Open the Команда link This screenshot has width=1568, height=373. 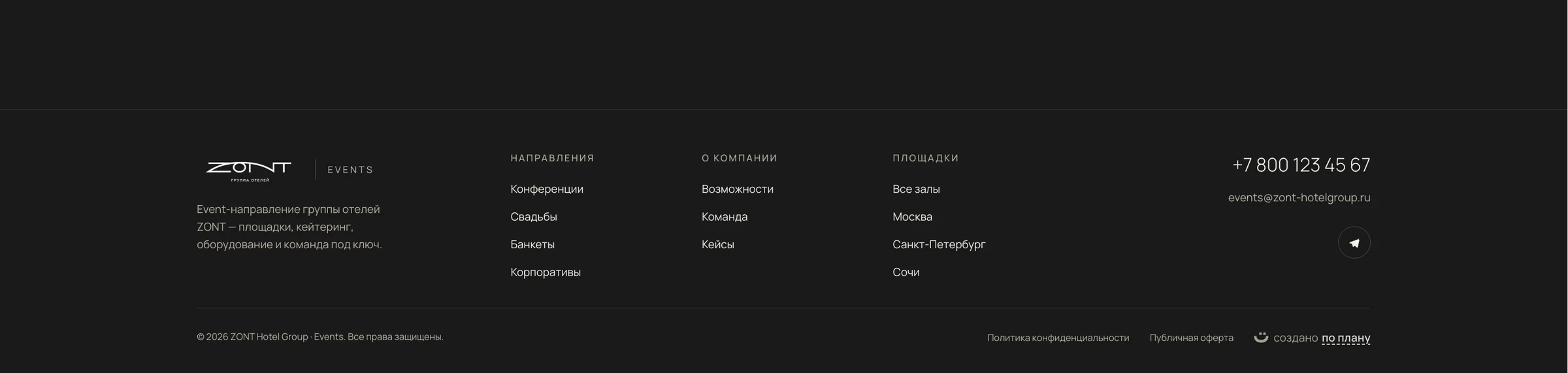point(725,216)
